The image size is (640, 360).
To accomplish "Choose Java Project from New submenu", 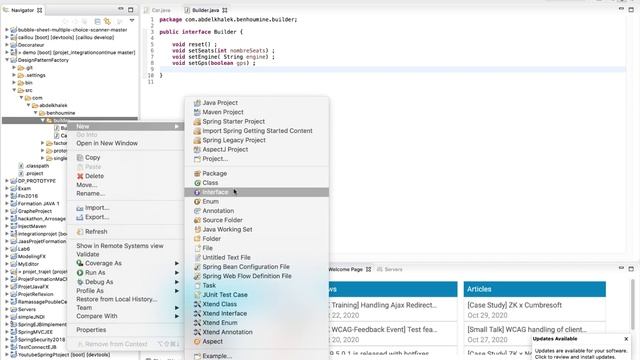I will pyautogui.click(x=220, y=103).
